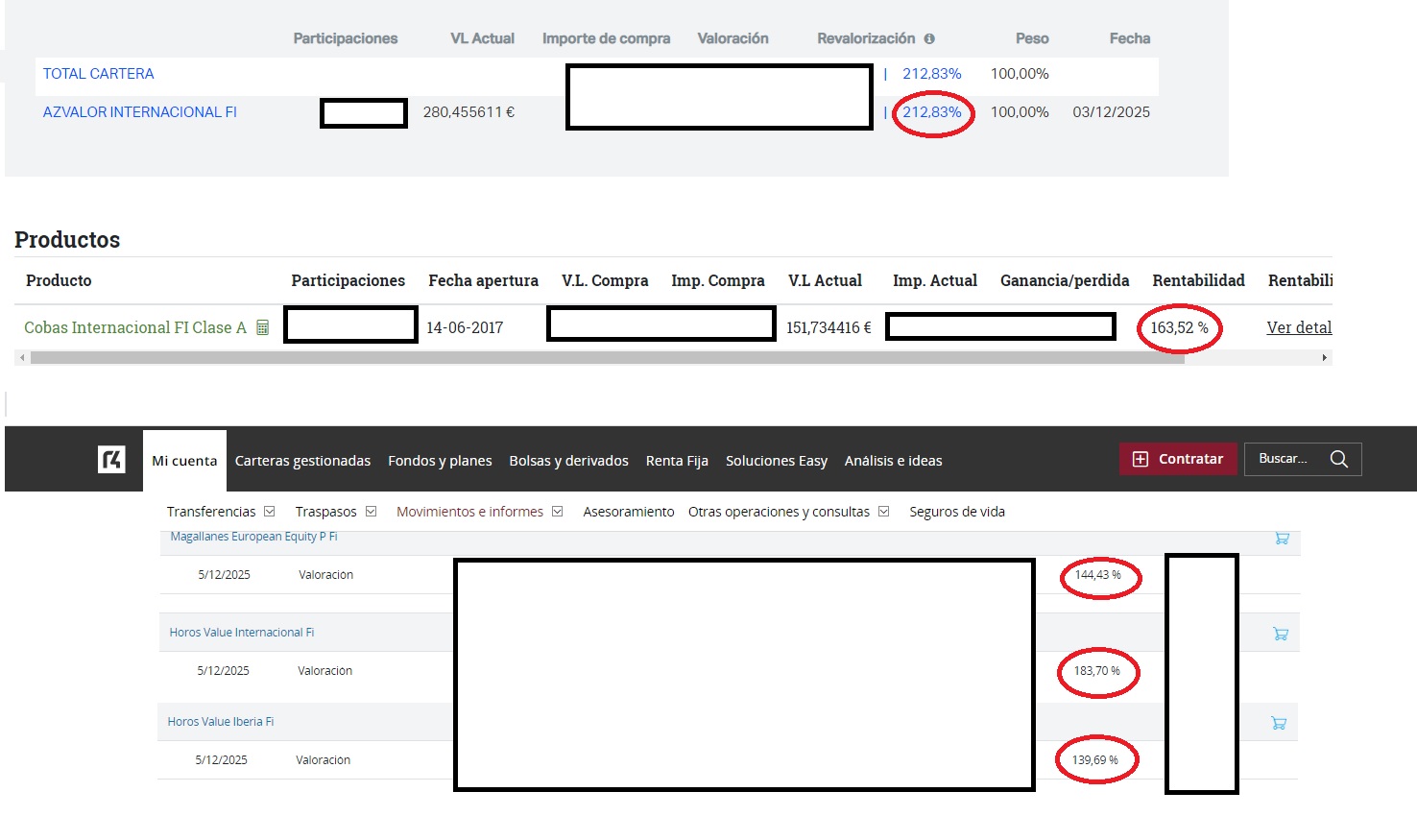Click the Ver detalle link
The image size is (1417, 840).
[1298, 328]
